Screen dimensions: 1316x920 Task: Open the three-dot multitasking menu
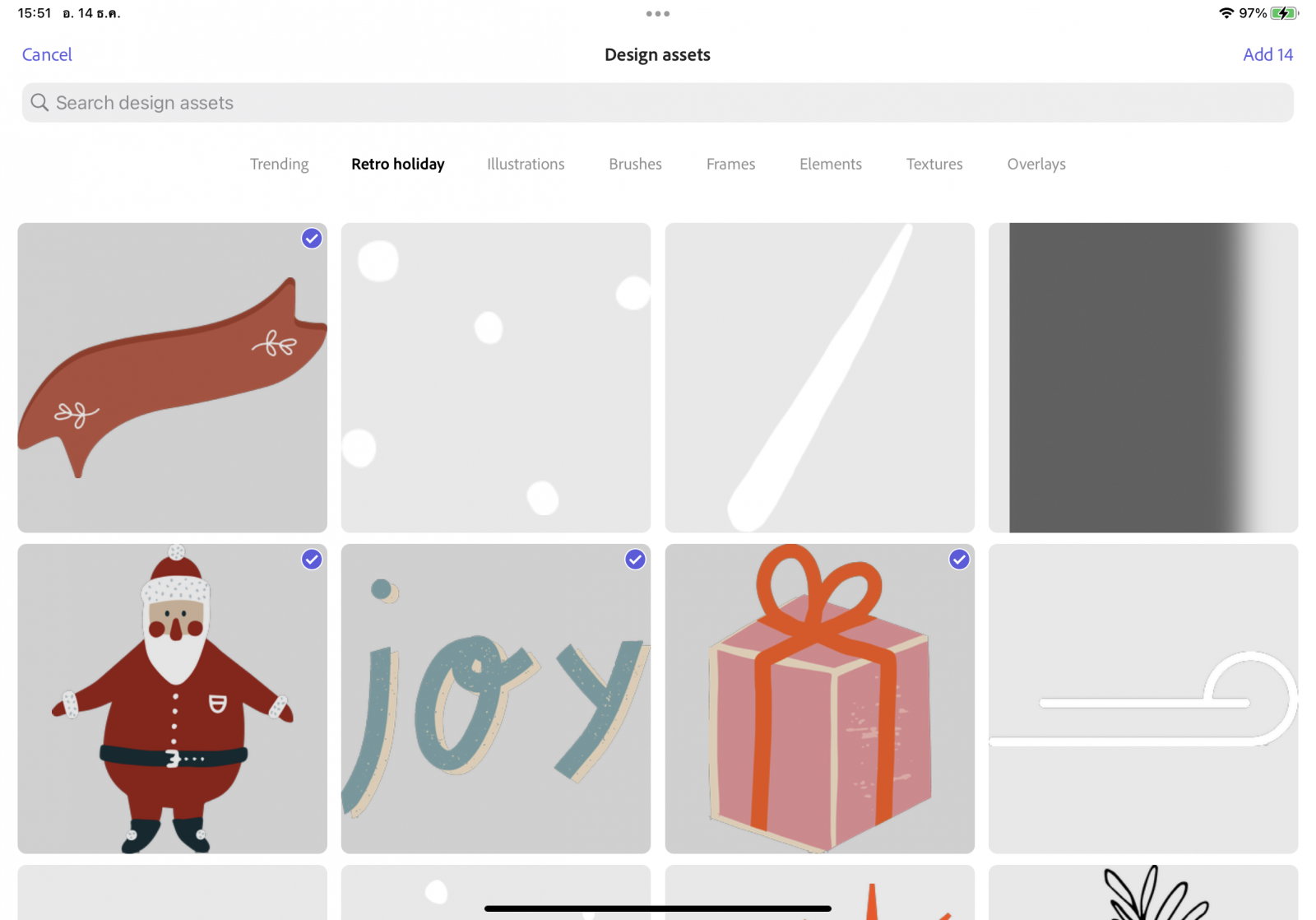tap(657, 14)
